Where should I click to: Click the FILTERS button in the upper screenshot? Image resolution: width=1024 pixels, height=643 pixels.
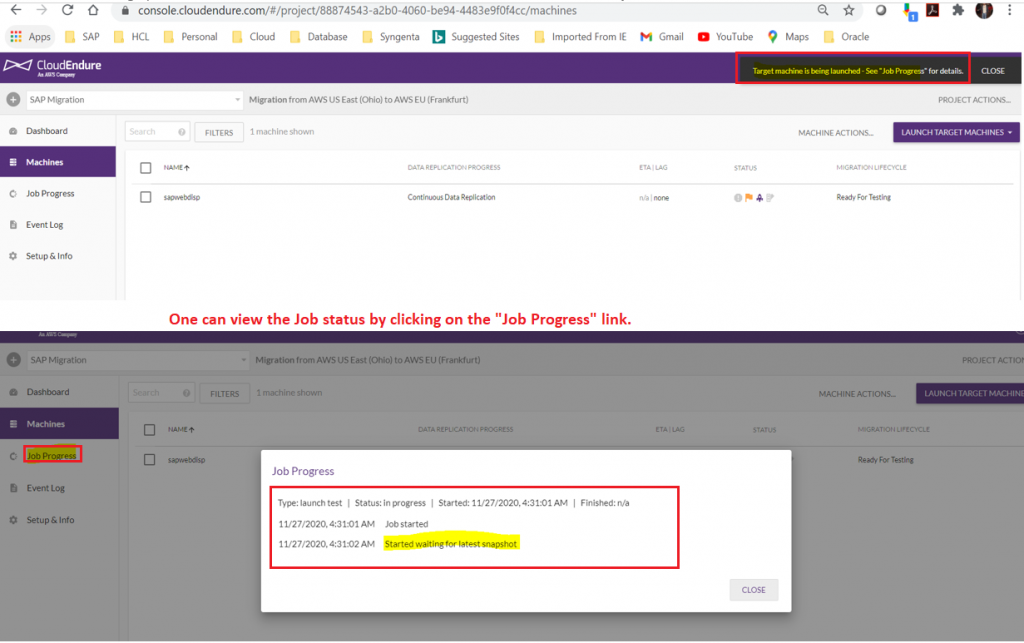(219, 133)
